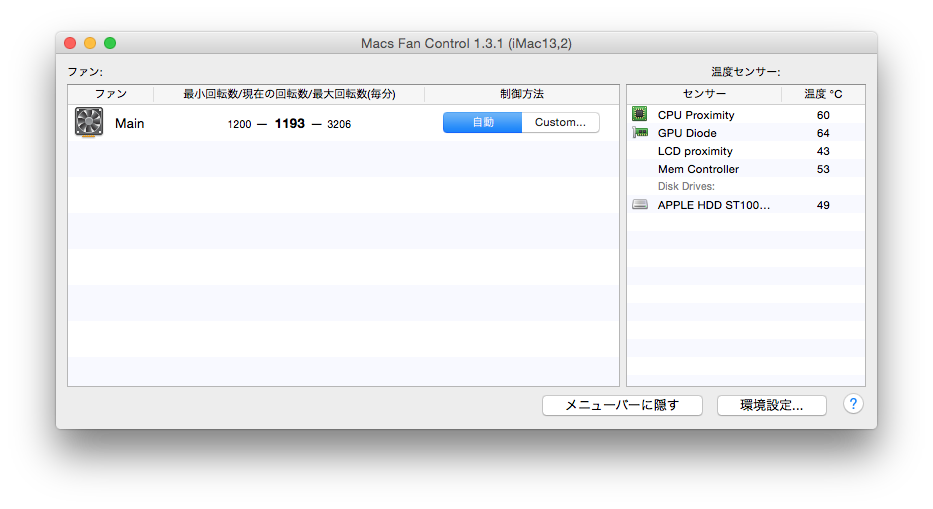
Task: Click the Main fan name
Action: point(130,123)
